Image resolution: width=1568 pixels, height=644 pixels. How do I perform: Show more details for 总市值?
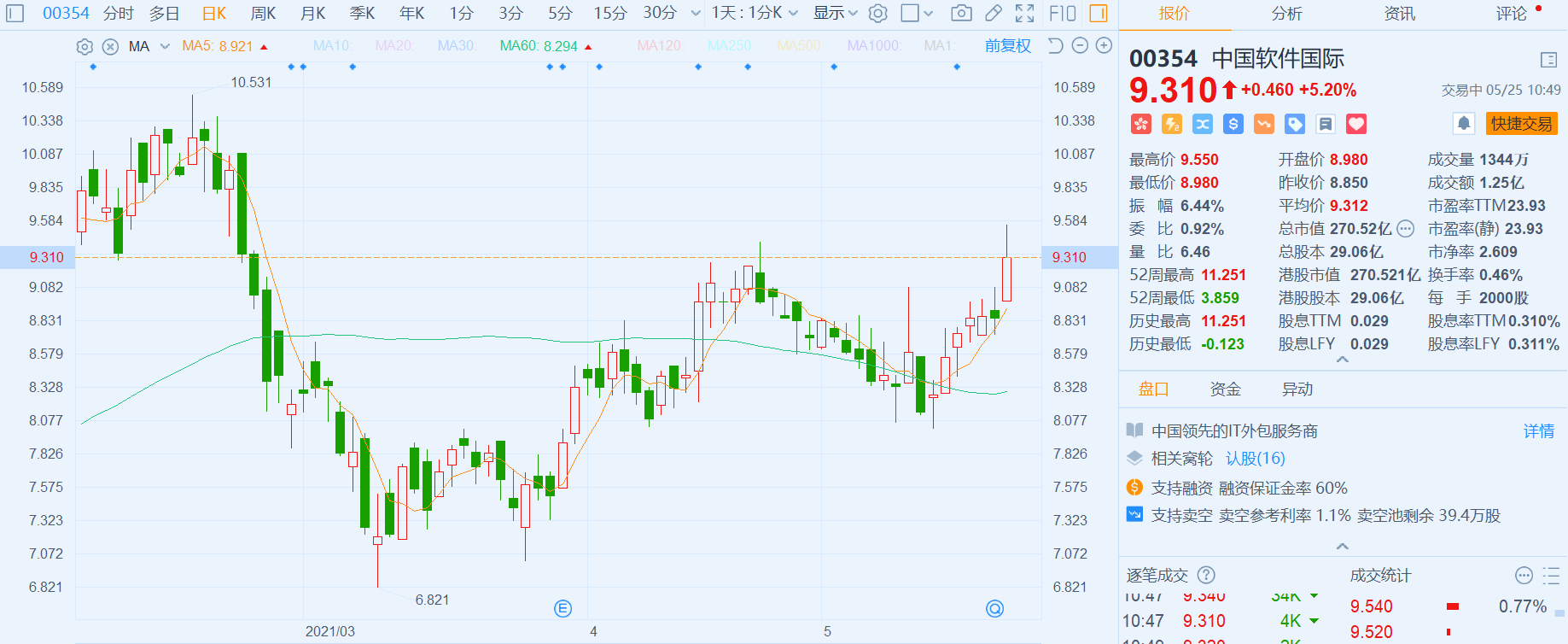coord(1405,229)
